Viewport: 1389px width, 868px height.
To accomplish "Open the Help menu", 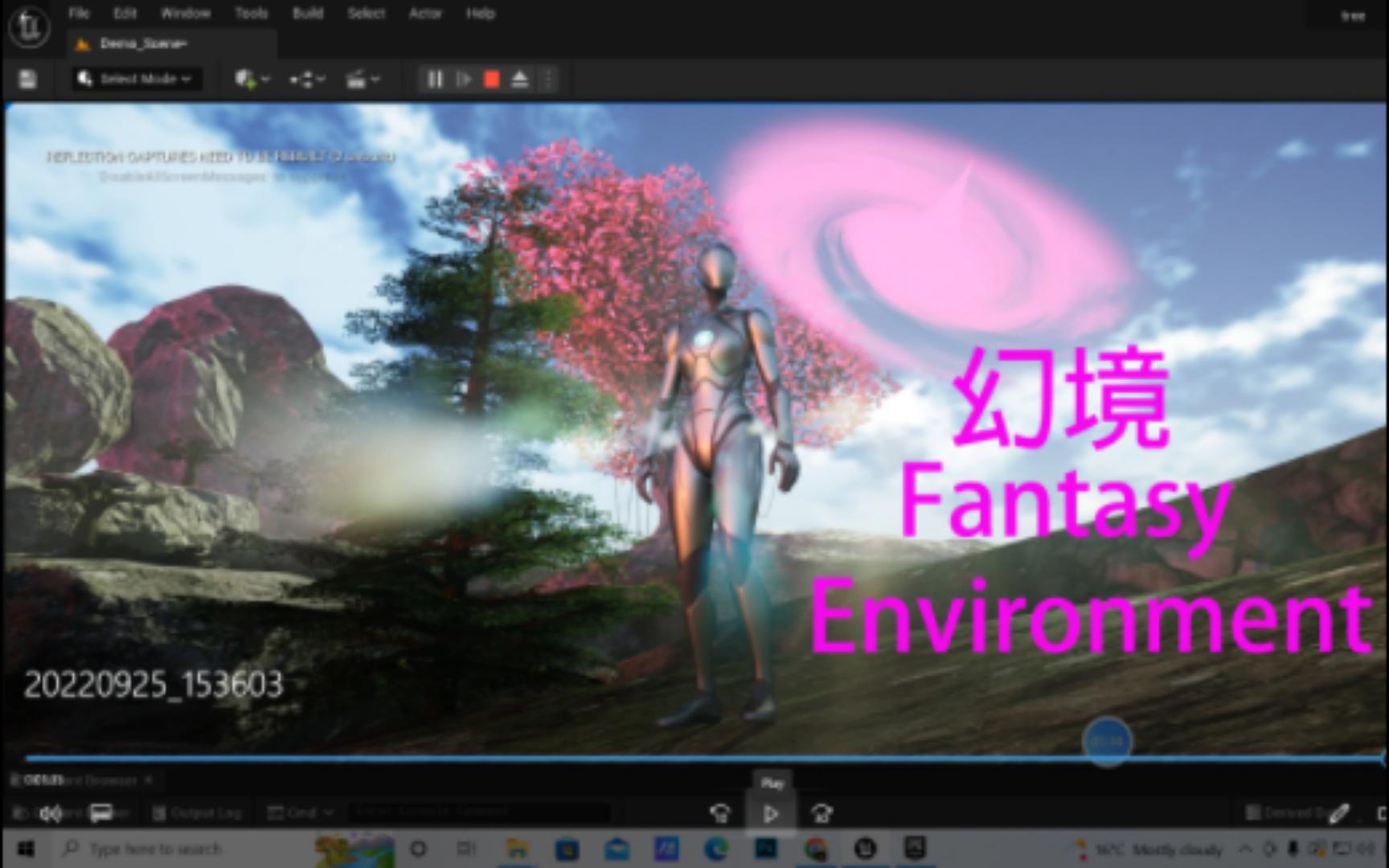I will click(480, 14).
